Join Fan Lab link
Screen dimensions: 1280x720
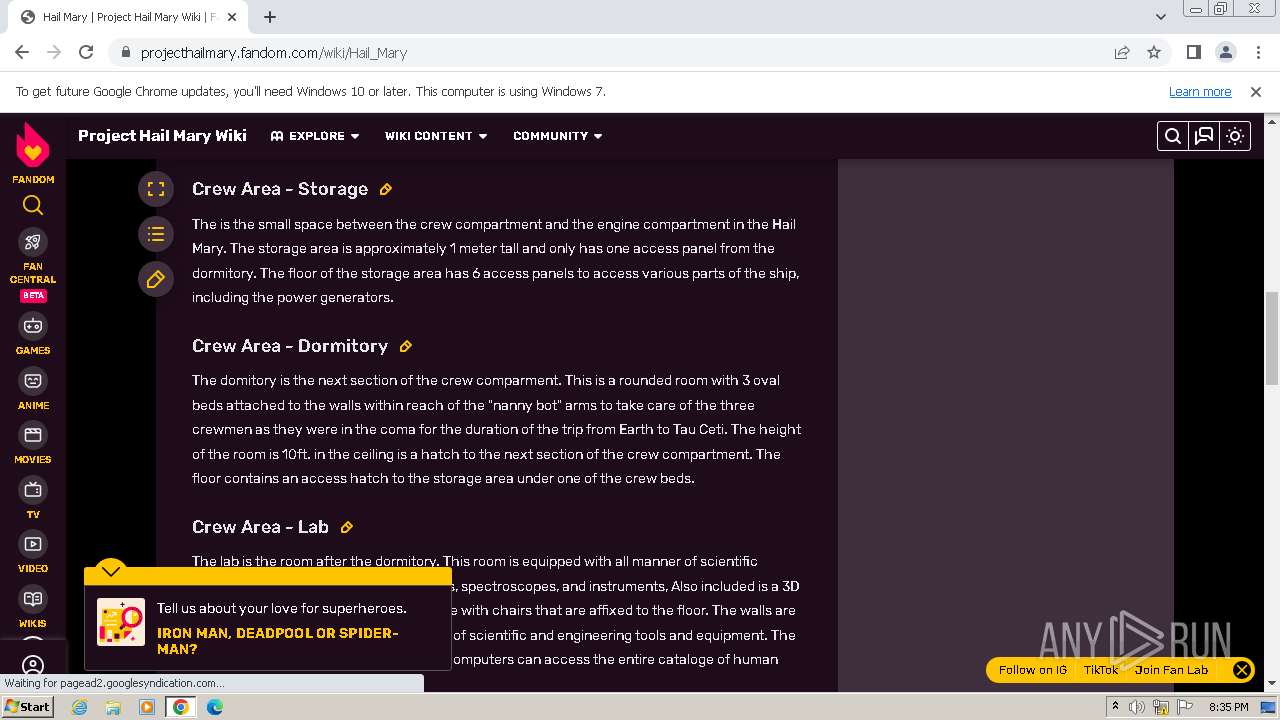click(x=1171, y=670)
